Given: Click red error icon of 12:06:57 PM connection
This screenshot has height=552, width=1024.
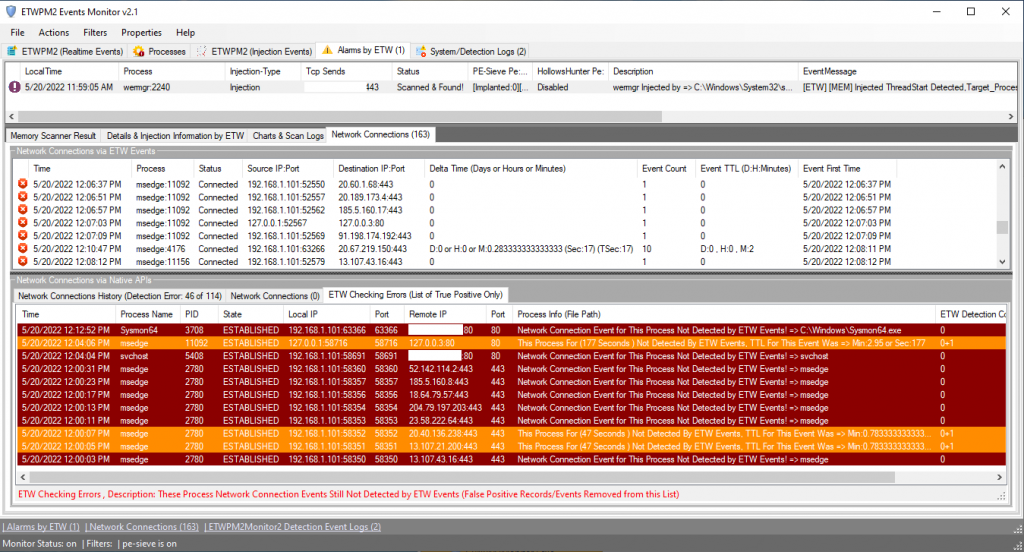Looking at the screenshot, I should (x=22, y=210).
